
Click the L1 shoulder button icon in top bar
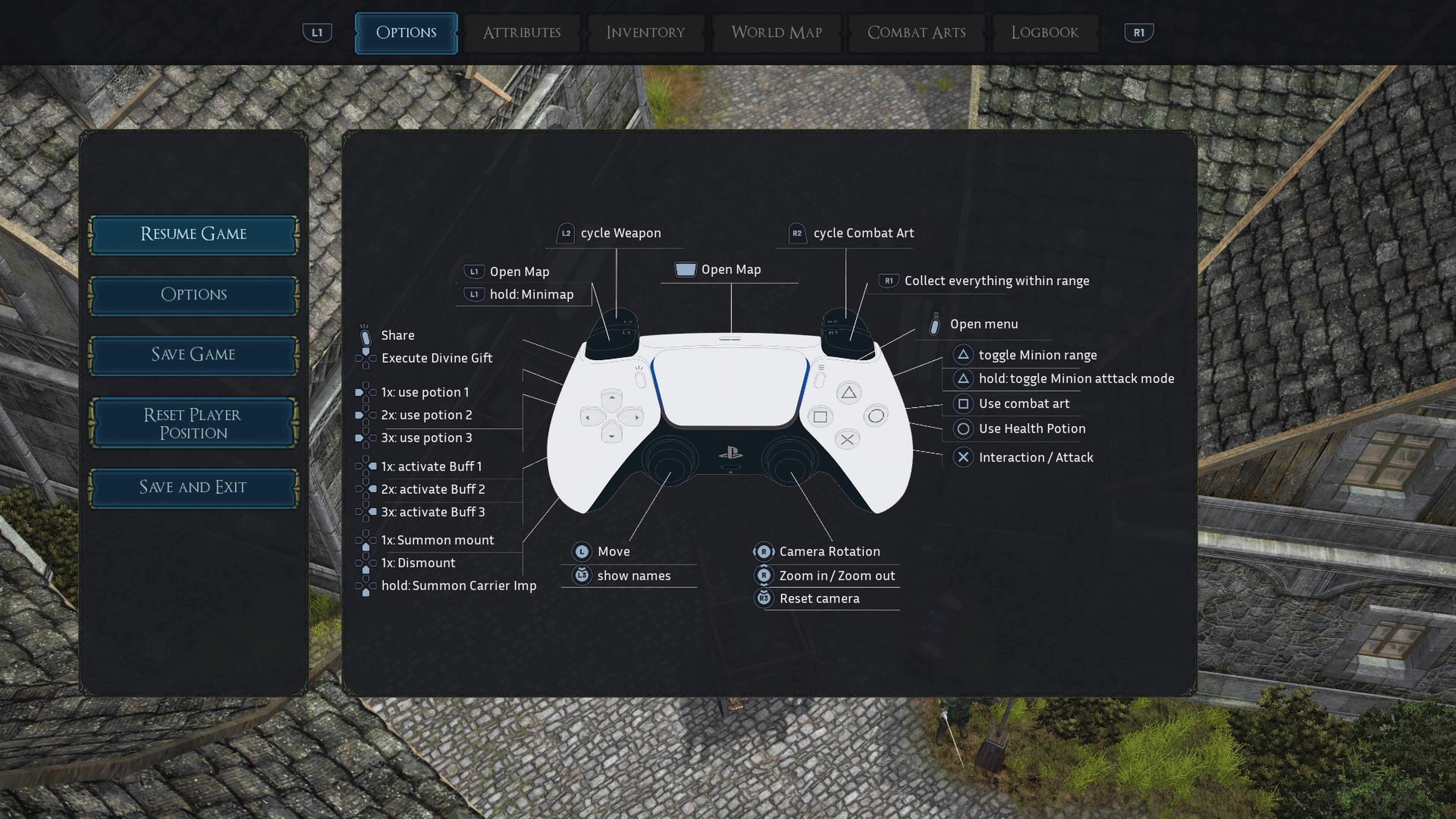(x=317, y=33)
